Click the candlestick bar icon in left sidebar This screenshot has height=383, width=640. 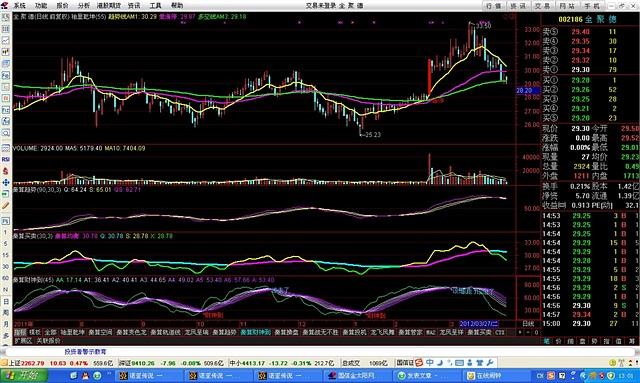point(6,52)
